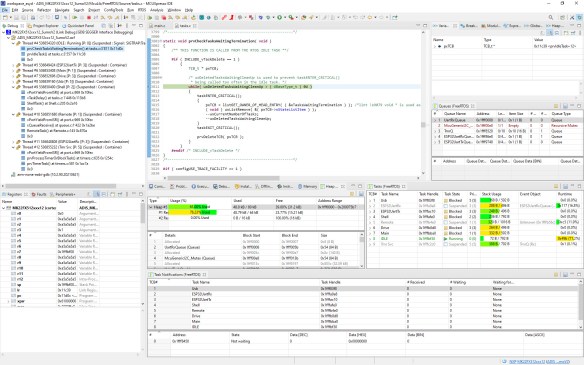
Task: Open the ConfigTools menu
Action: pos(113,10)
